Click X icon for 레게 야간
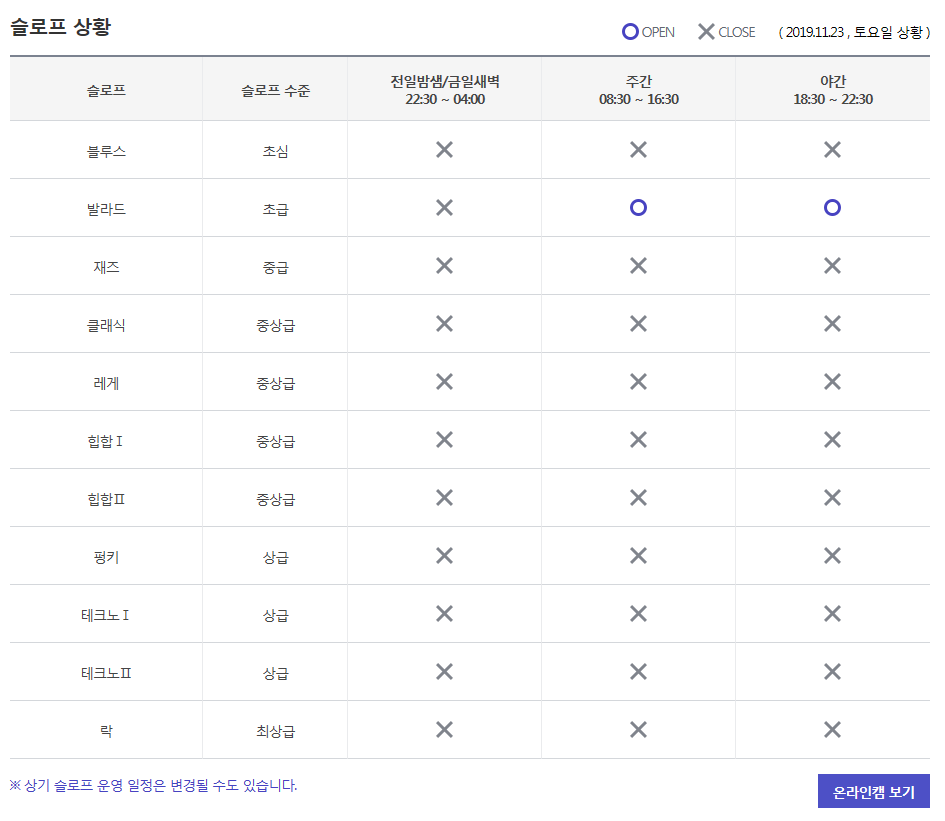Image resolution: width=945 pixels, height=821 pixels. coord(832,382)
